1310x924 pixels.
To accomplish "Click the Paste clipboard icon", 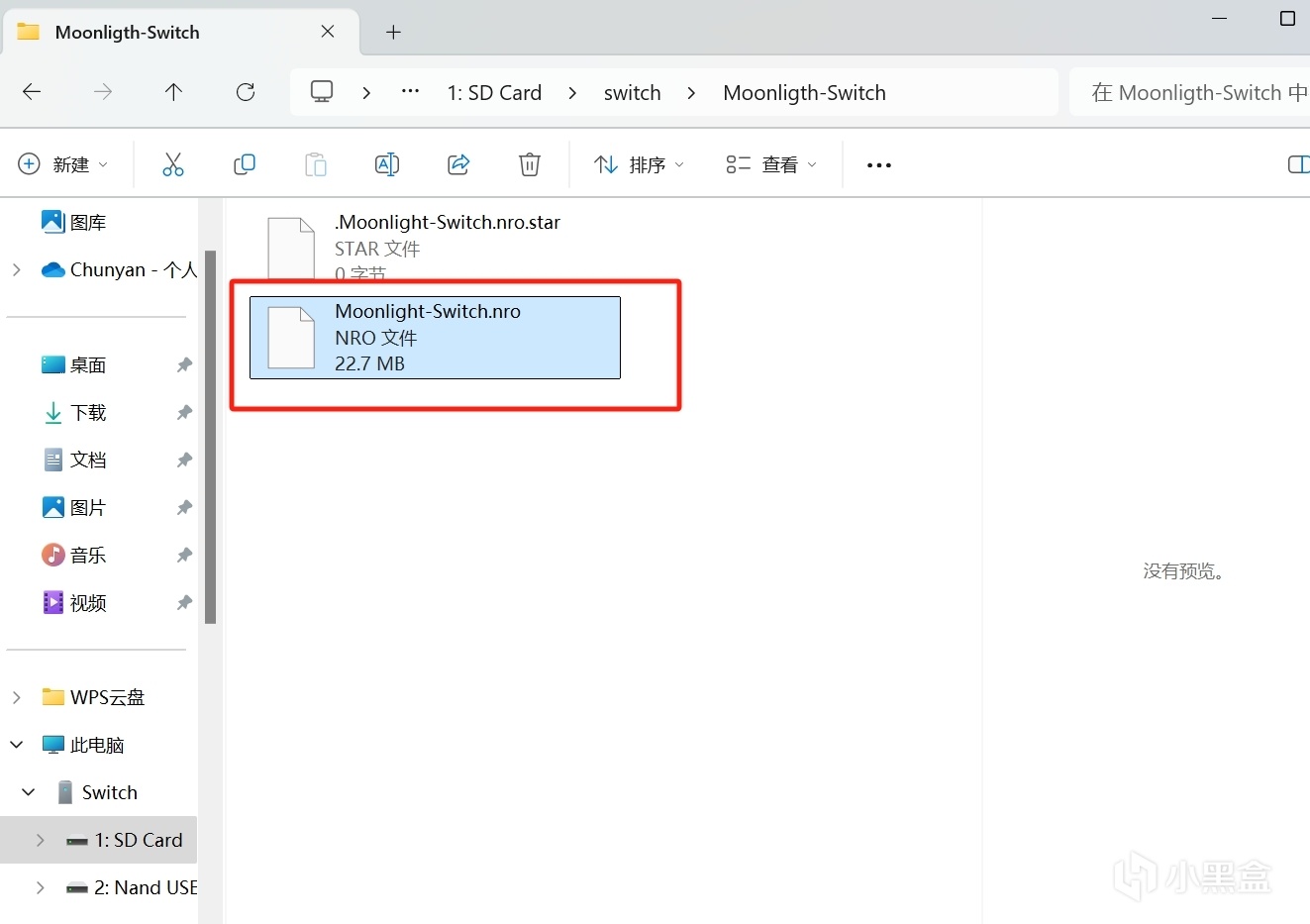I will [316, 164].
